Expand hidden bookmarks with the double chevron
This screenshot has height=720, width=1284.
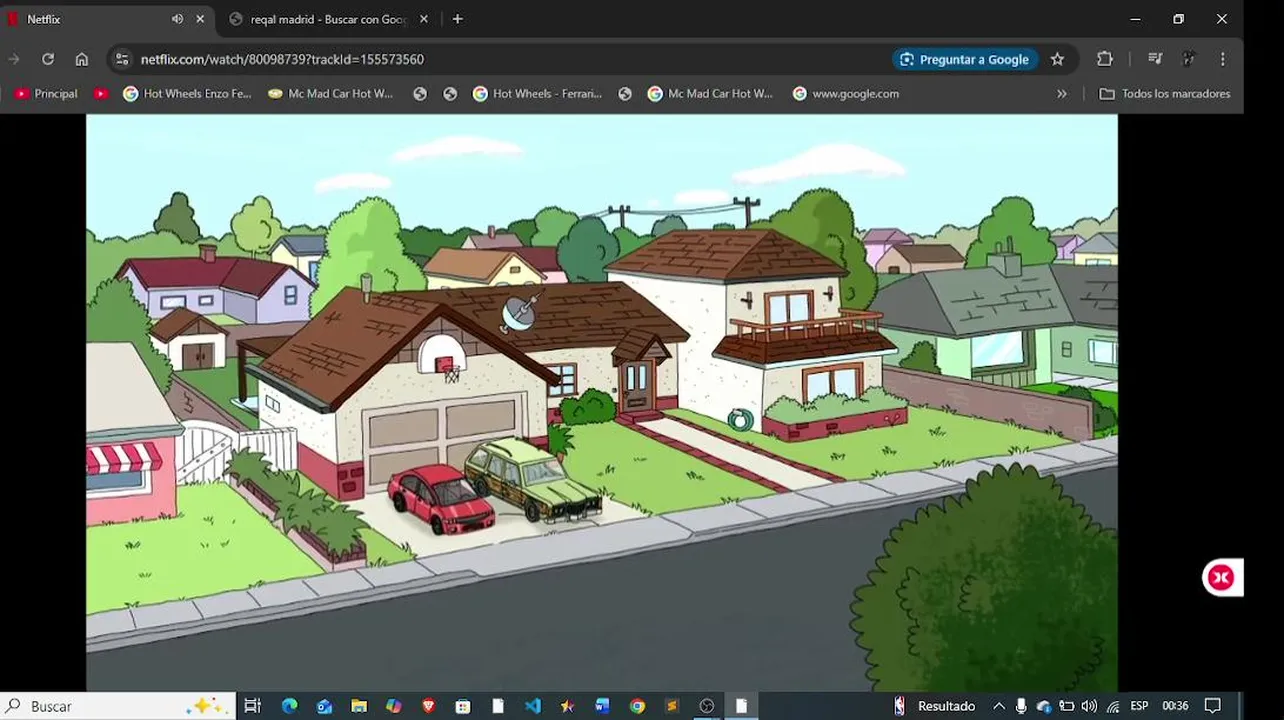(x=1062, y=94)
